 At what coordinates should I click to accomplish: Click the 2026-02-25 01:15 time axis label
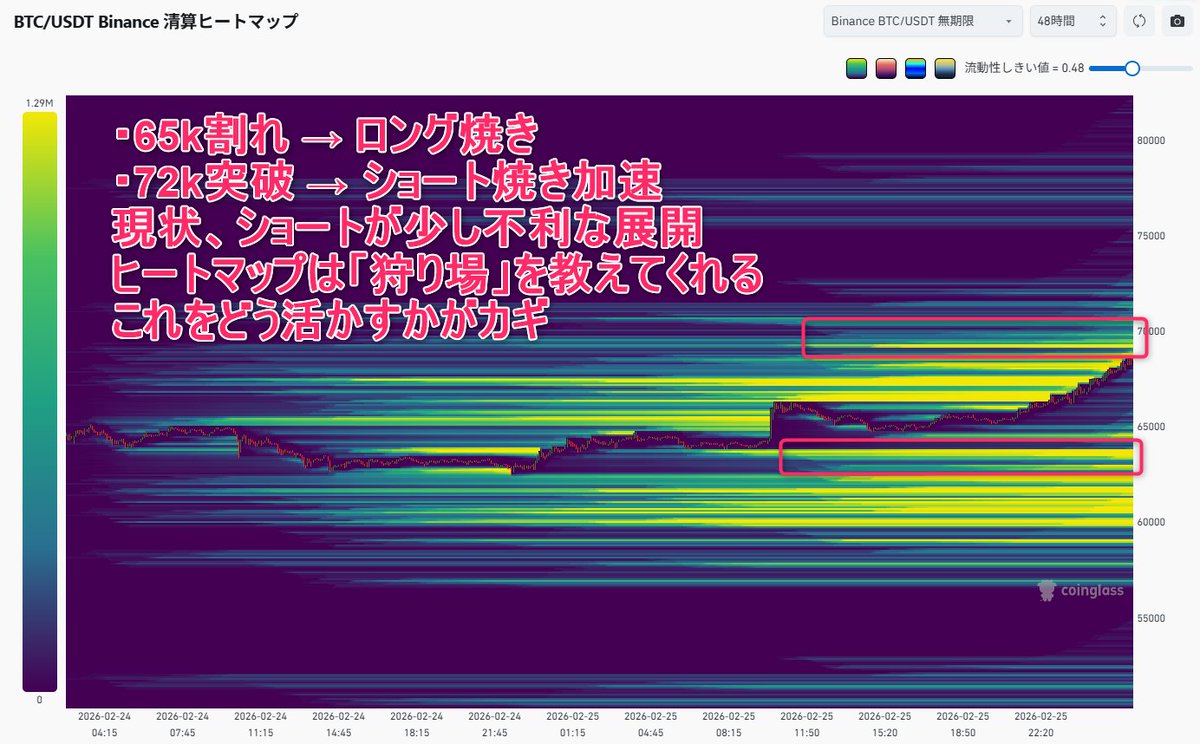(573, 723)
